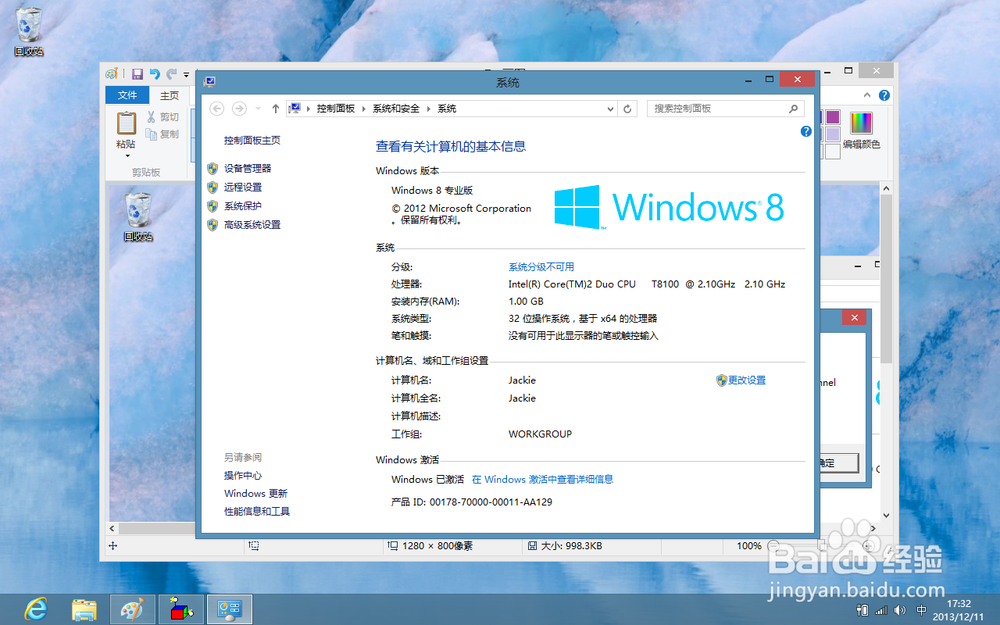Click the colored blocks app on taskbar
Viewport: 1000px width, 625px height.
point(181,610)
